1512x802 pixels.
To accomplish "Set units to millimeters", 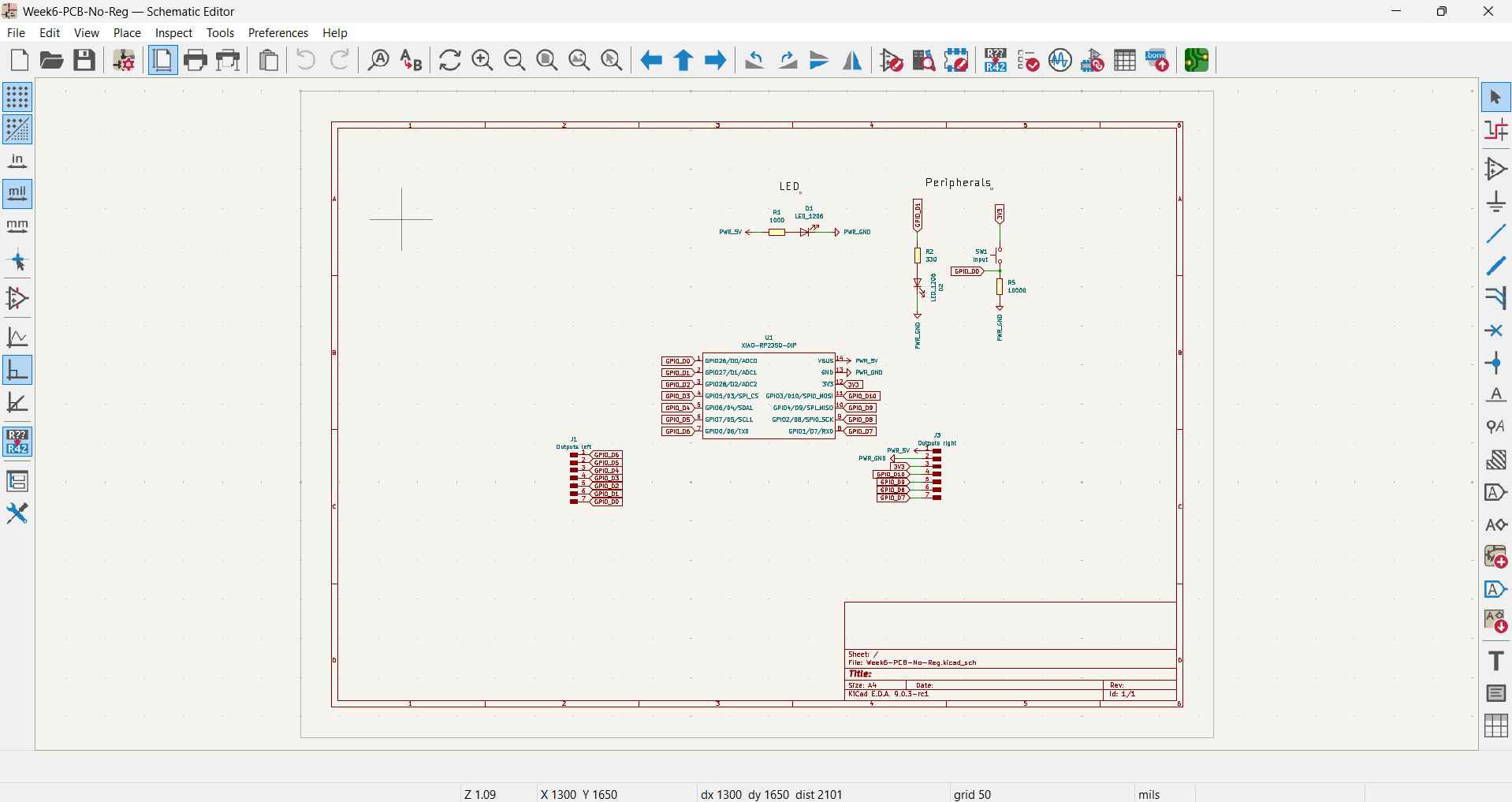I will (17, 226).
